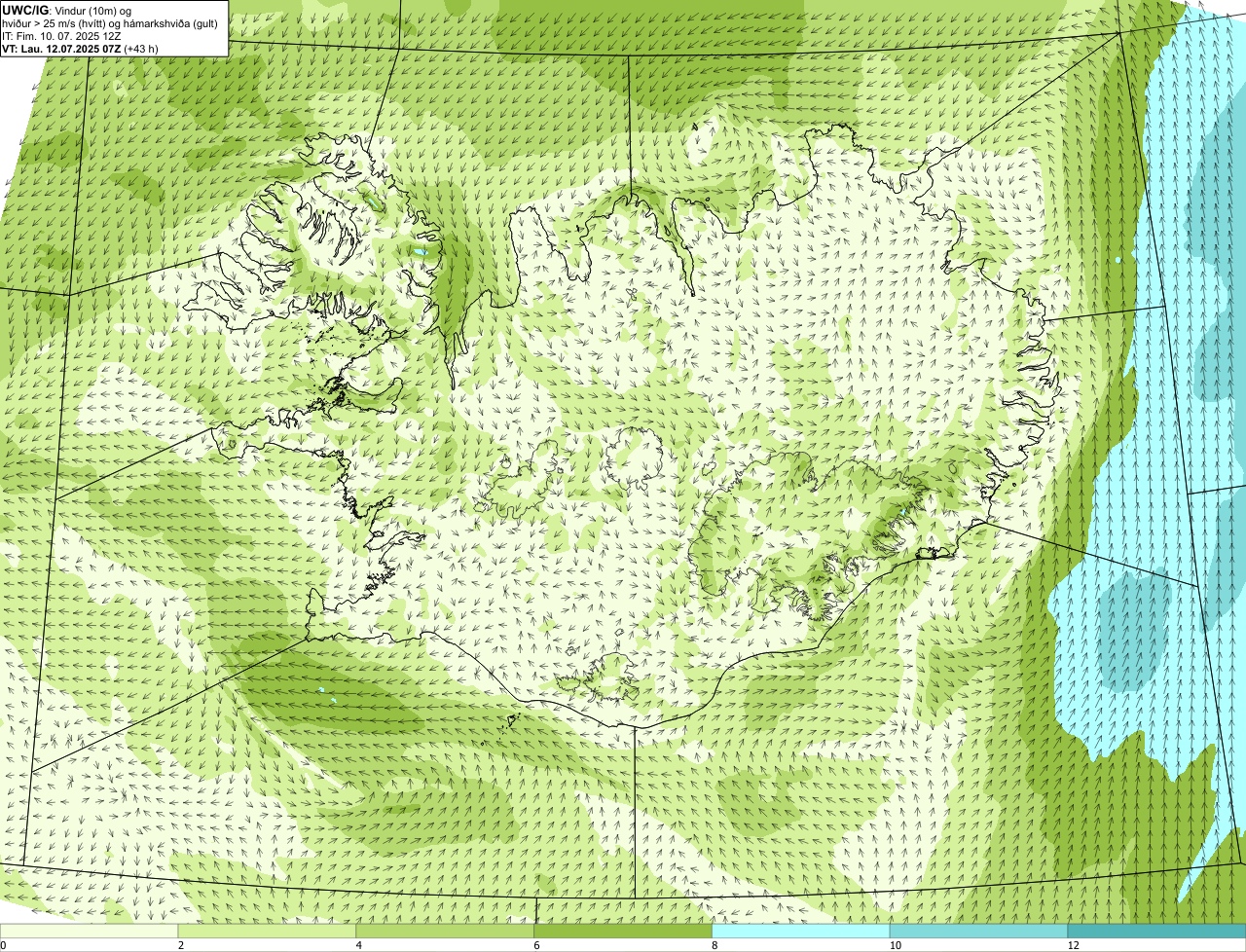Click the '6' scale label
Image resolution: width=1246 pixels, height=952 pixels.
(x=536, y=945)
